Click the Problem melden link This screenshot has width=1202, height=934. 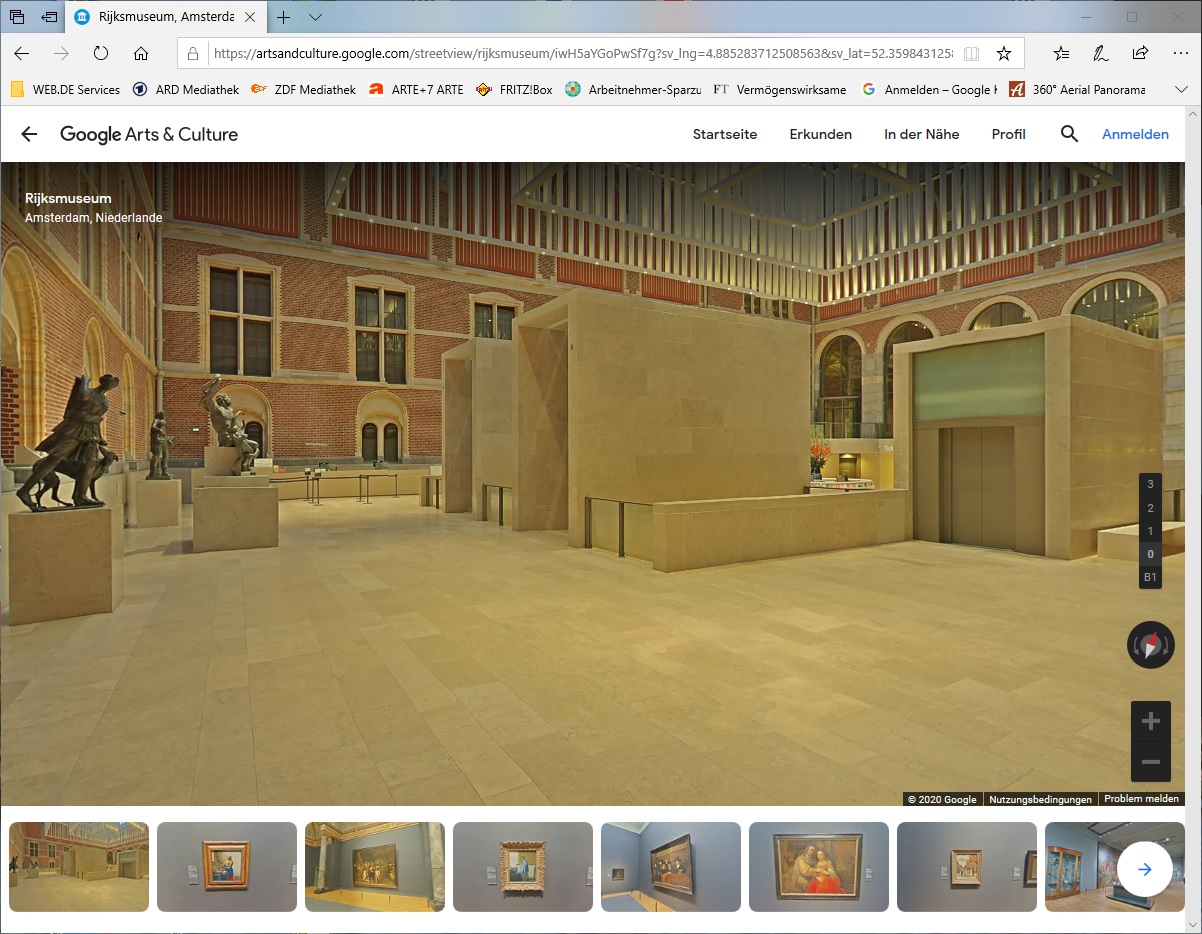(x=1142, y=799)
